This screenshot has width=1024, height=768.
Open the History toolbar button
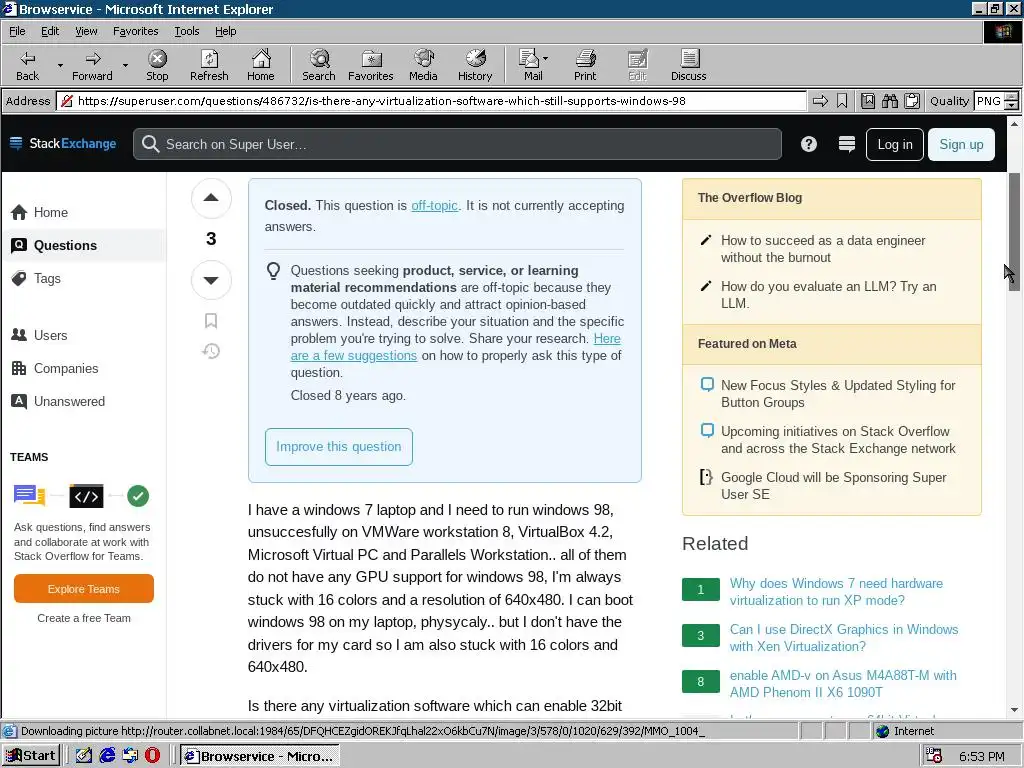475,65
